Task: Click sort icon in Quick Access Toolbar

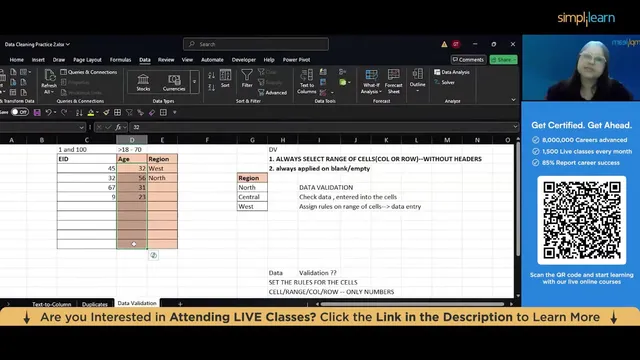Action: (79, 112)
